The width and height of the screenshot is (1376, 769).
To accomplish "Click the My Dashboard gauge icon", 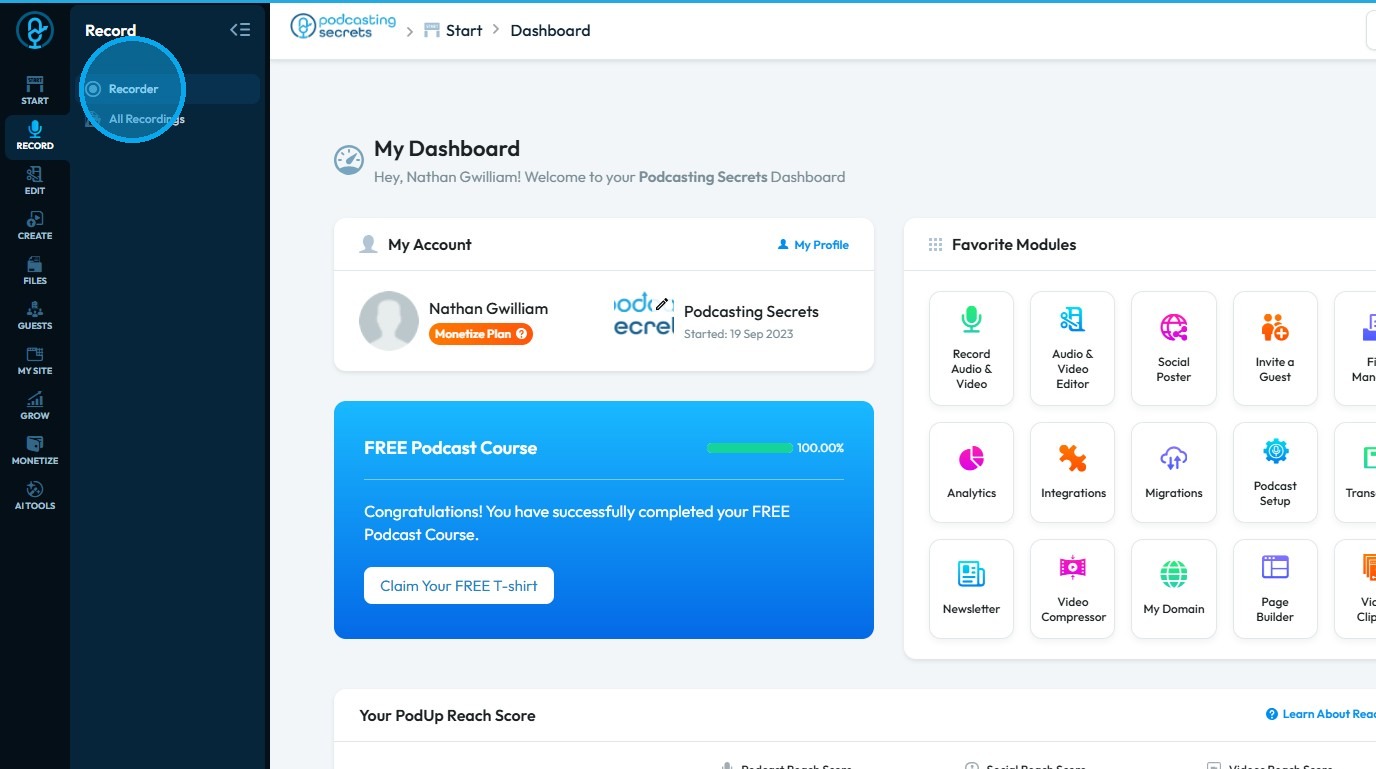I will tap(348, 160).
